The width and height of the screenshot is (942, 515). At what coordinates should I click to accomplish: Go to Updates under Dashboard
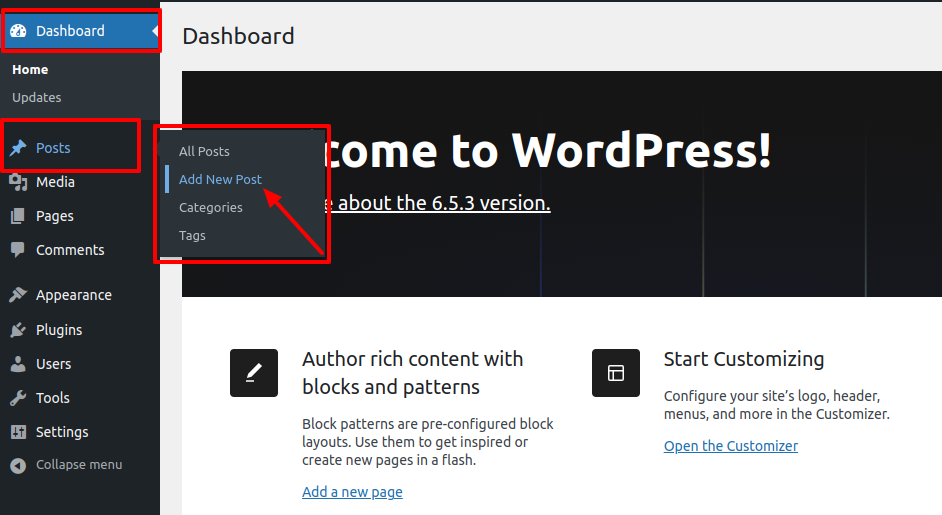(37, 97)
